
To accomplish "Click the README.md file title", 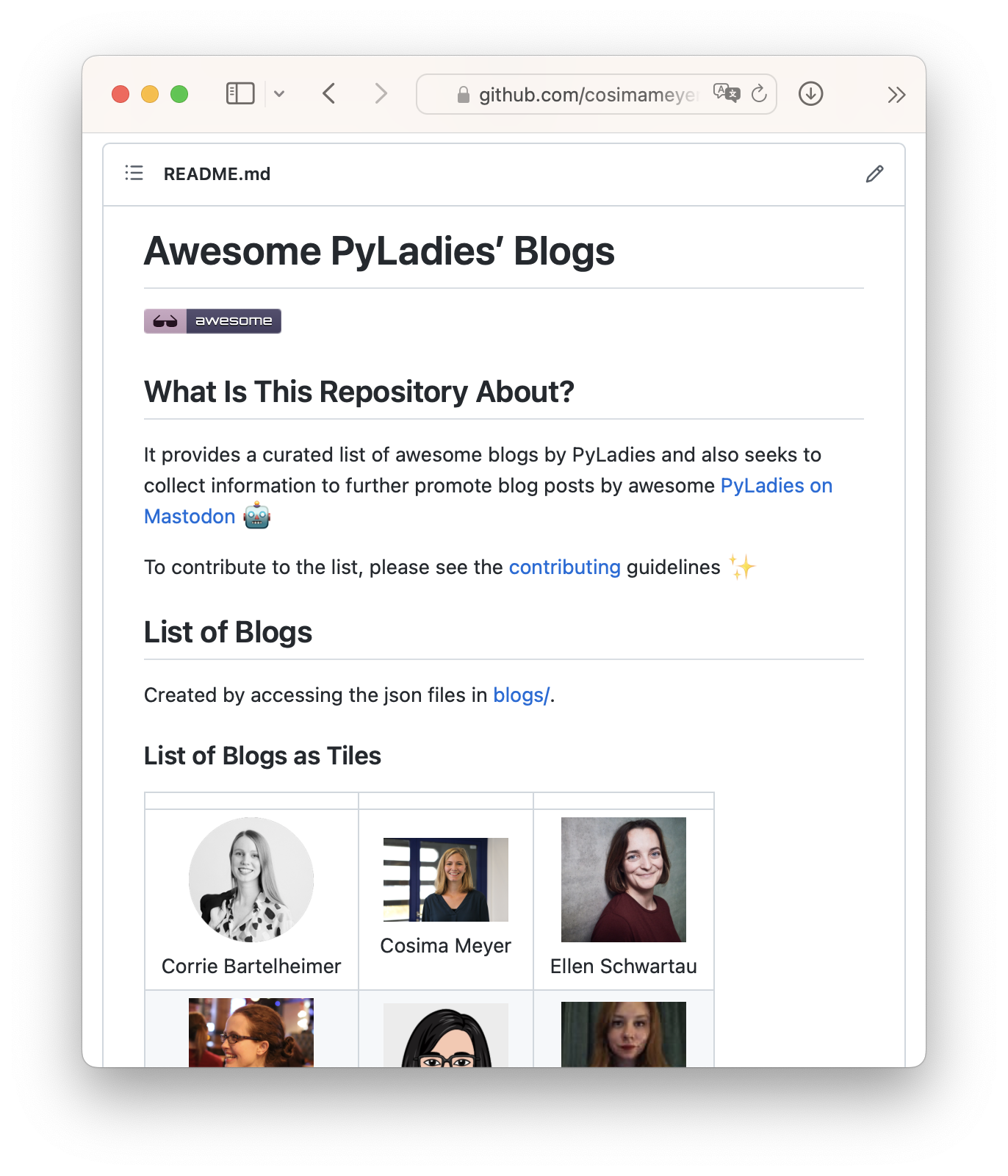I will tap(217, 174).
